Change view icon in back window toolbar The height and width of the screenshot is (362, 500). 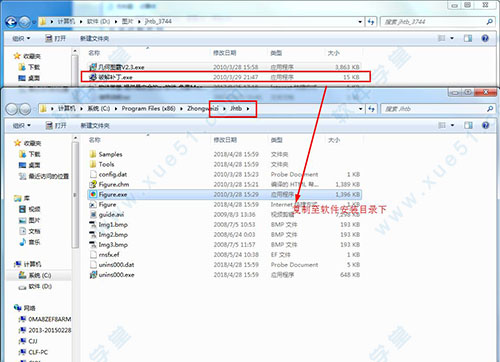pos(442,38)
